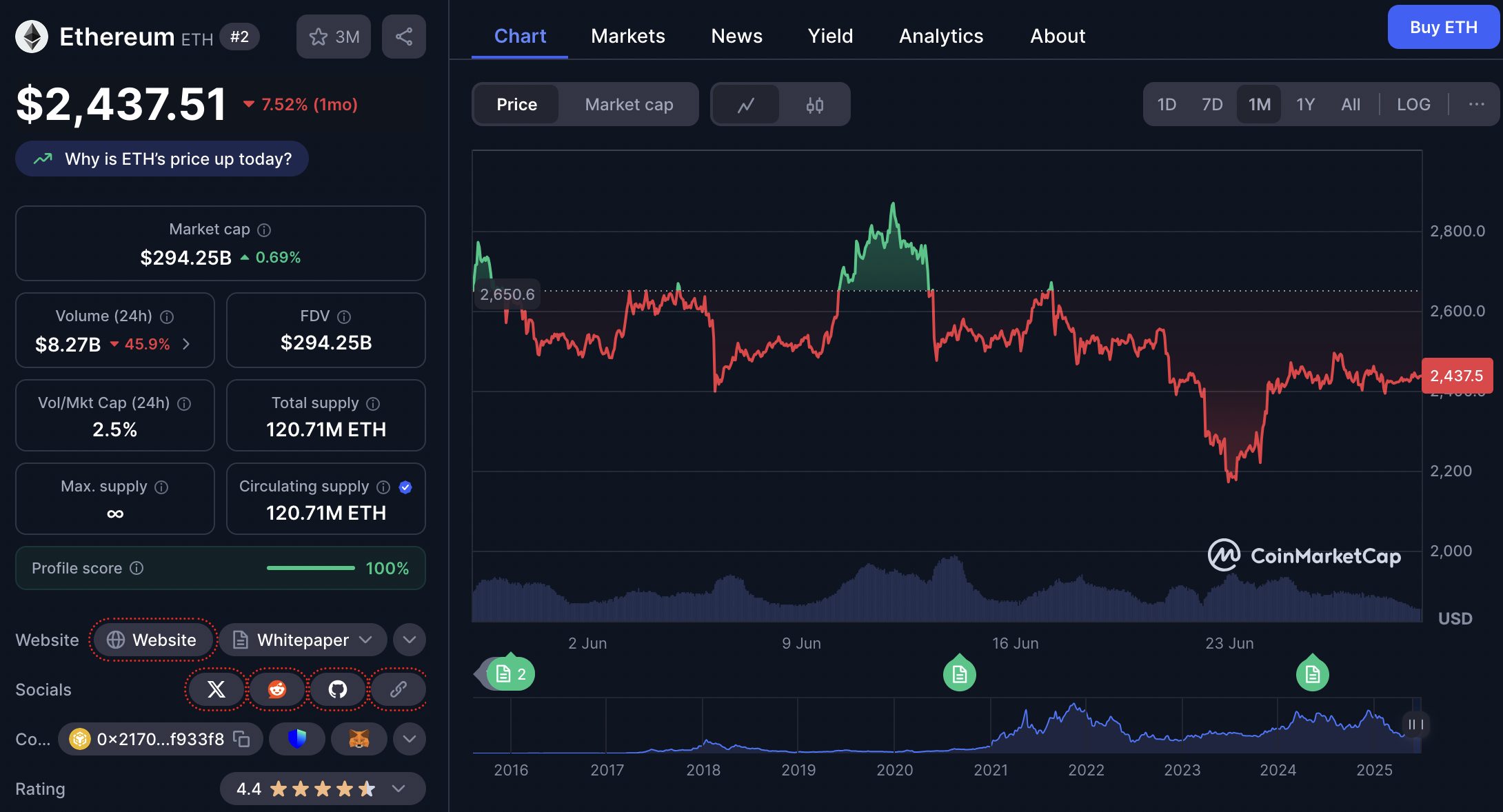This screenshot has height=812, width=1503.
Task: Click Why is ETH's price up today
Action: click(x=162, y=159)
